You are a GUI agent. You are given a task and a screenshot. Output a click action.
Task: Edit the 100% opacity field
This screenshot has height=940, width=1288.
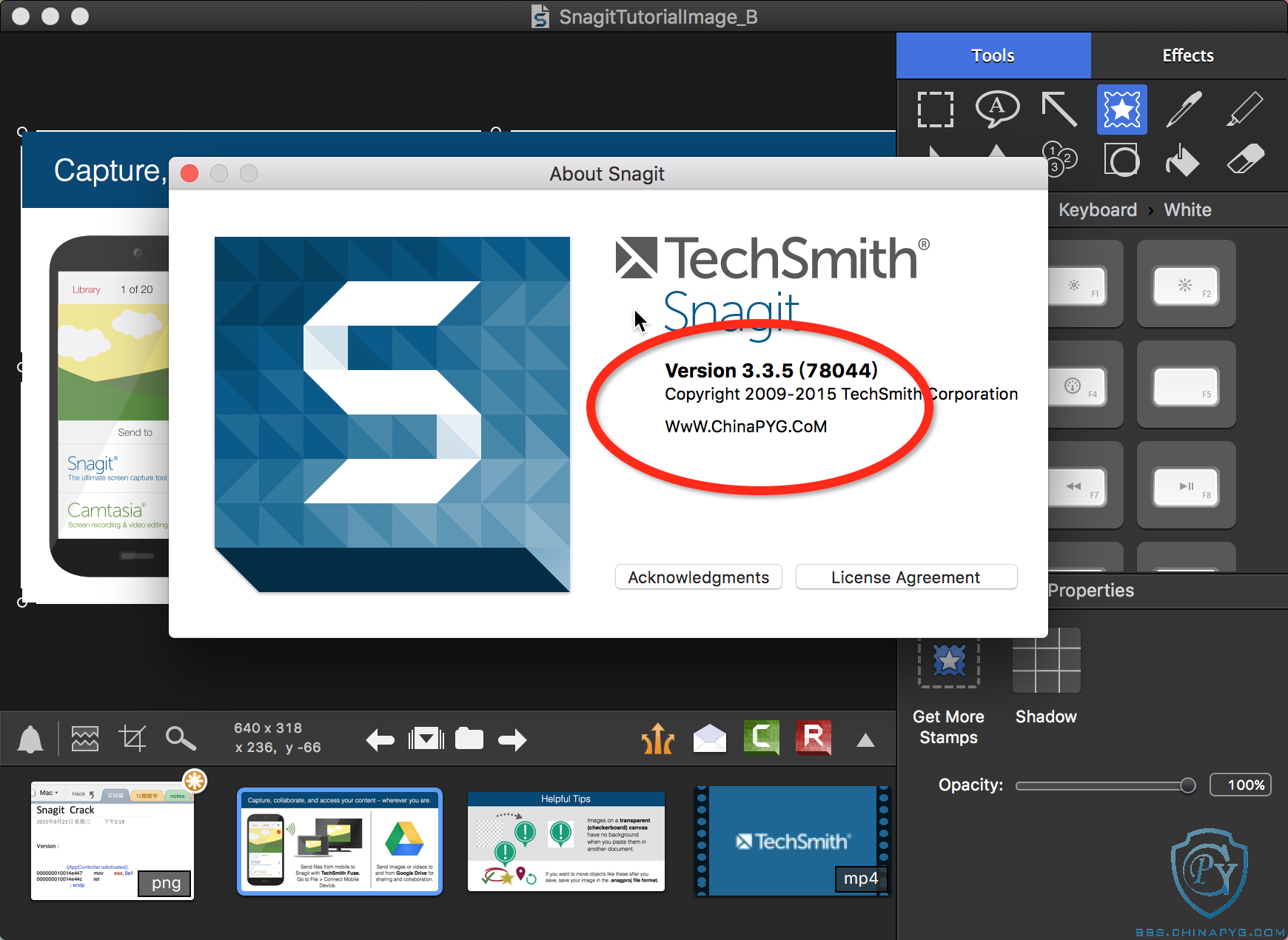pyautogui.click(x=1241, y=785)
